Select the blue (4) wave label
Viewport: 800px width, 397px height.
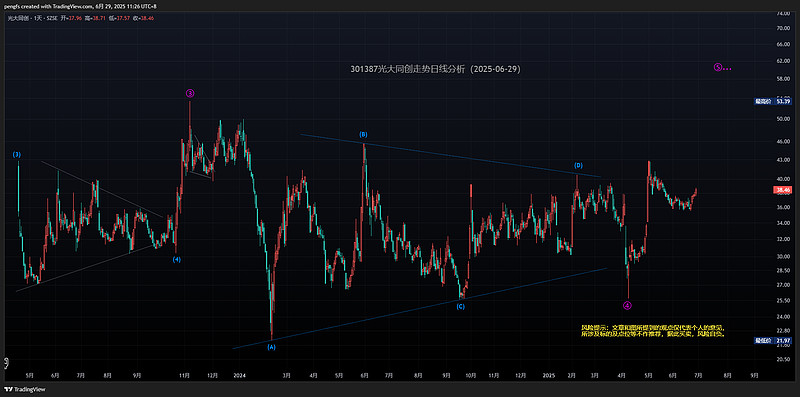click(x=176, y=259)
